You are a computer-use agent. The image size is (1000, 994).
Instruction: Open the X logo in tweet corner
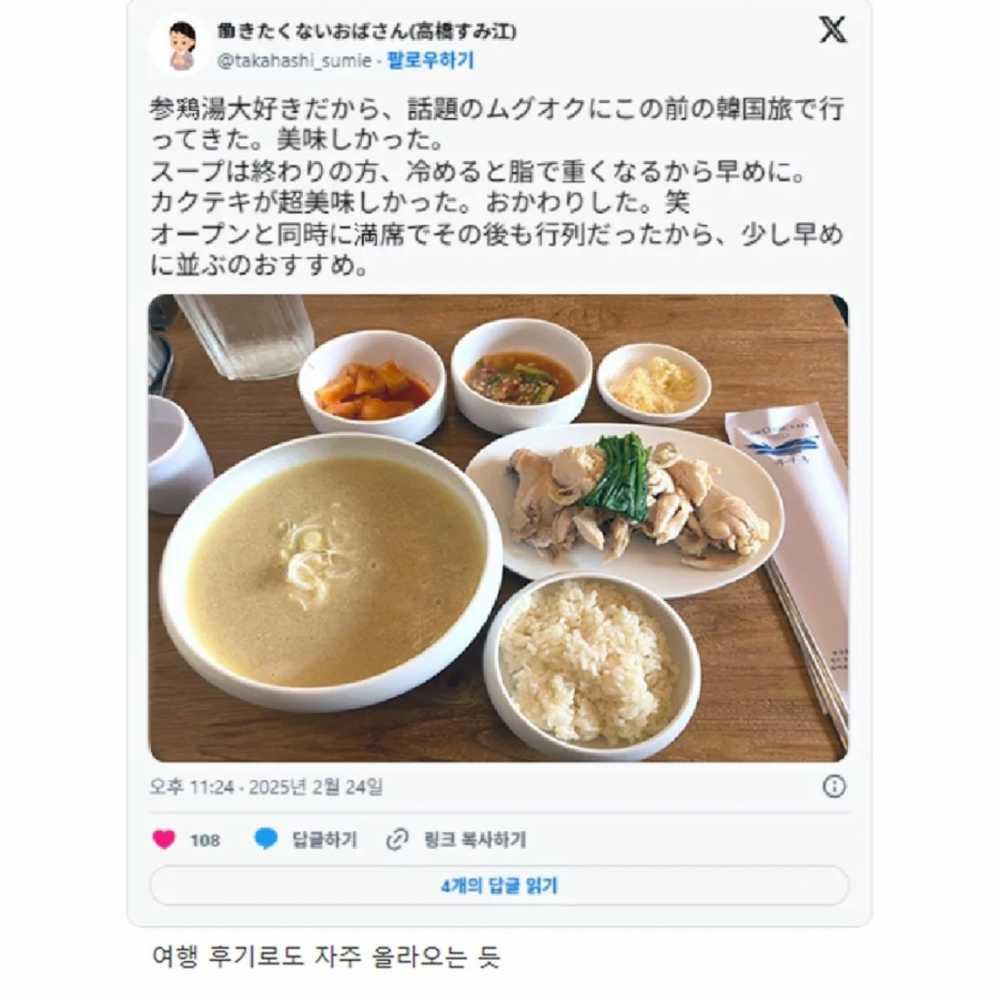click(833, 29)
